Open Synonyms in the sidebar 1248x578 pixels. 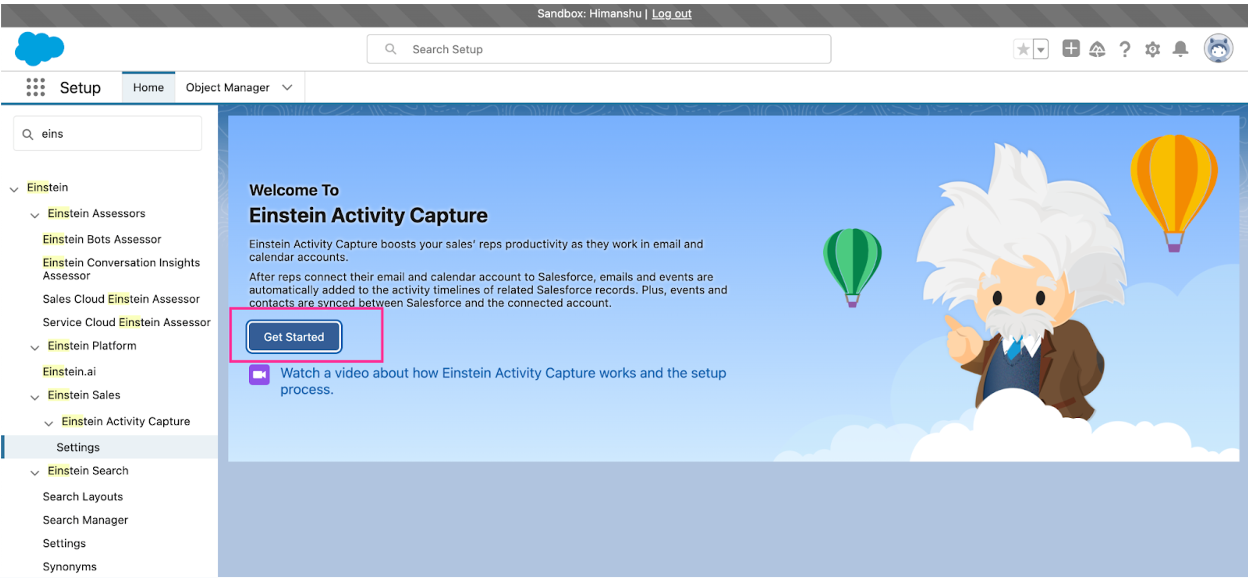pyautogui.click(x=70, y=567)
